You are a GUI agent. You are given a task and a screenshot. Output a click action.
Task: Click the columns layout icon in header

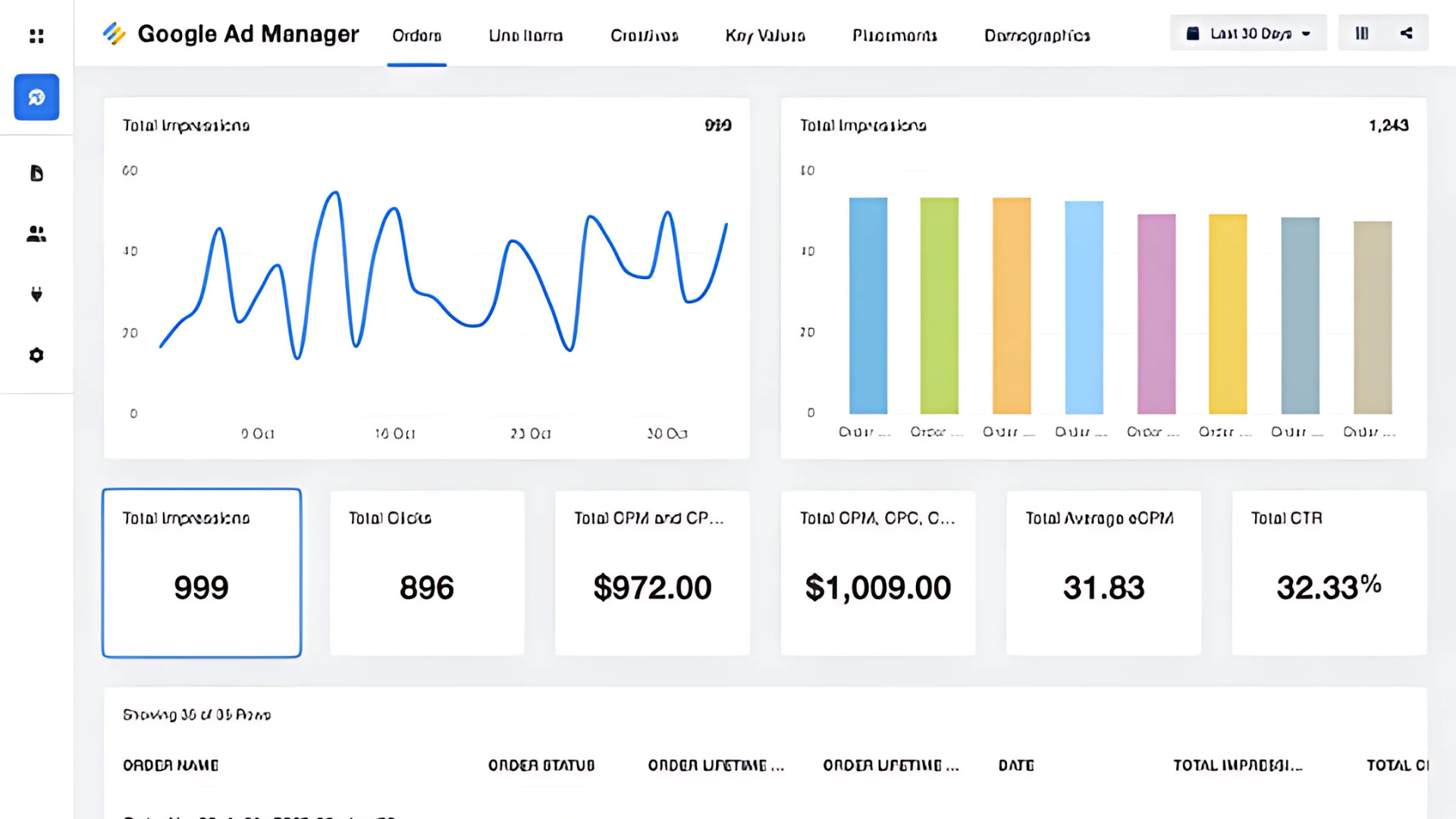coord(1362,33)
